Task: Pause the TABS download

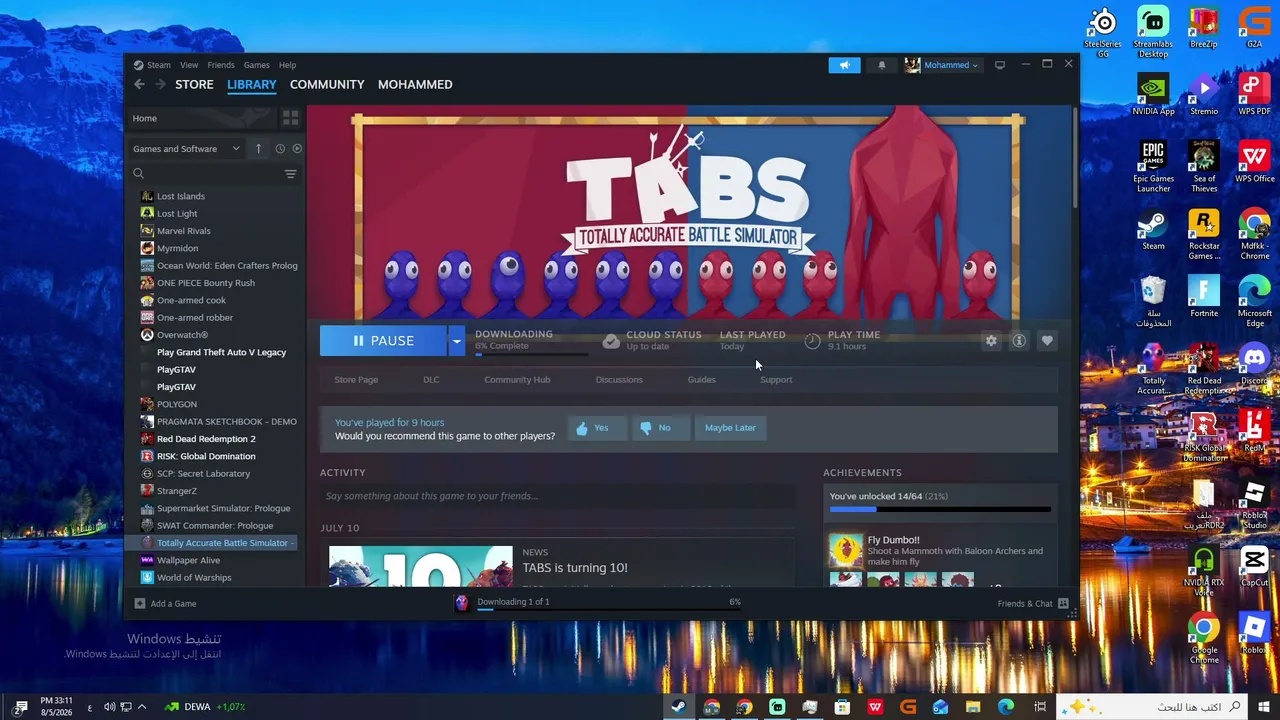Action: 383,341
